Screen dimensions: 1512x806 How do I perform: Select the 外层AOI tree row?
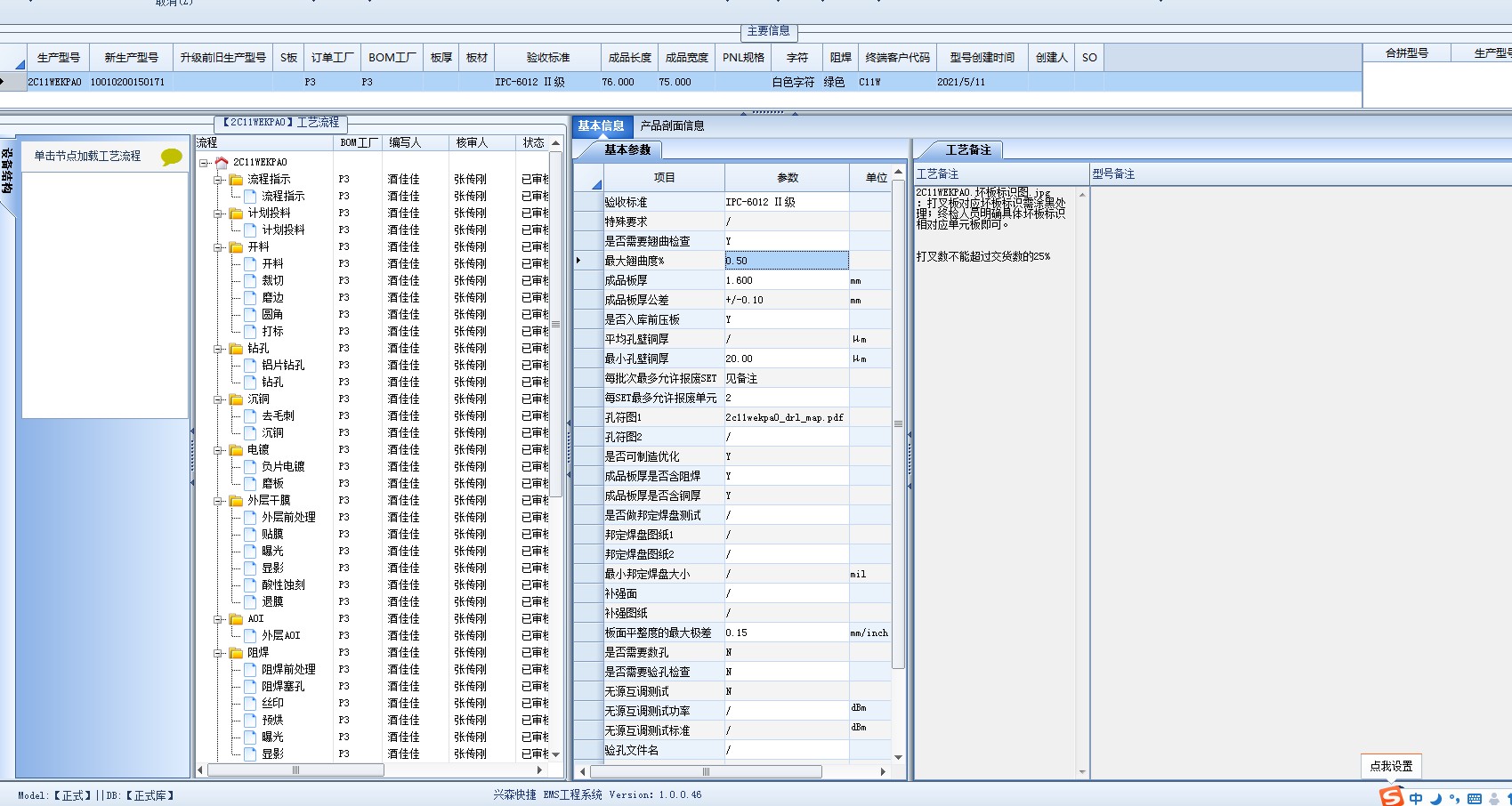point(281,636)
